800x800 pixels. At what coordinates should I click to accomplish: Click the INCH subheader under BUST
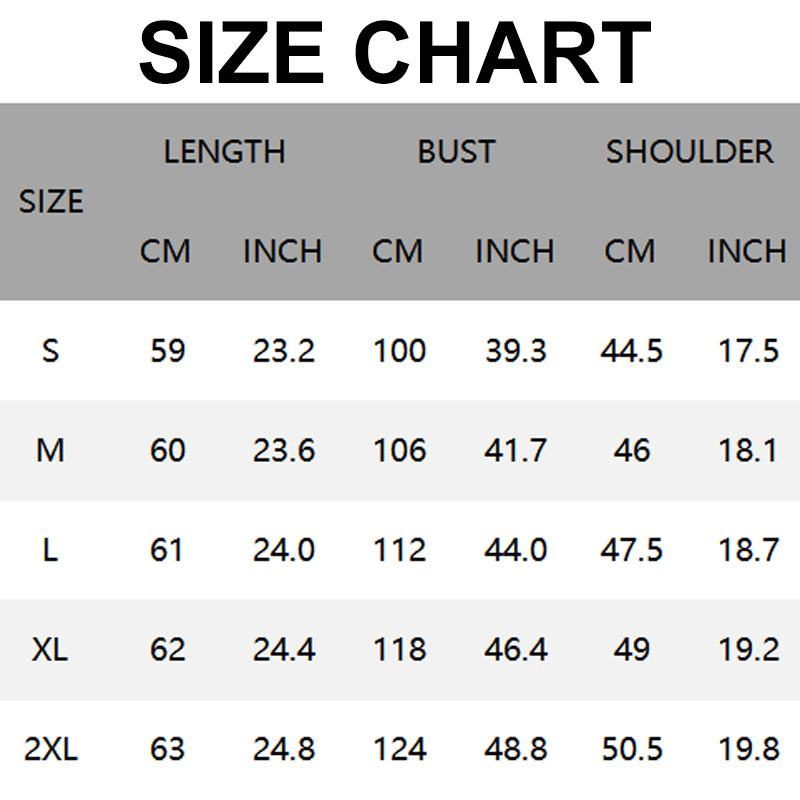coord(514,251)
